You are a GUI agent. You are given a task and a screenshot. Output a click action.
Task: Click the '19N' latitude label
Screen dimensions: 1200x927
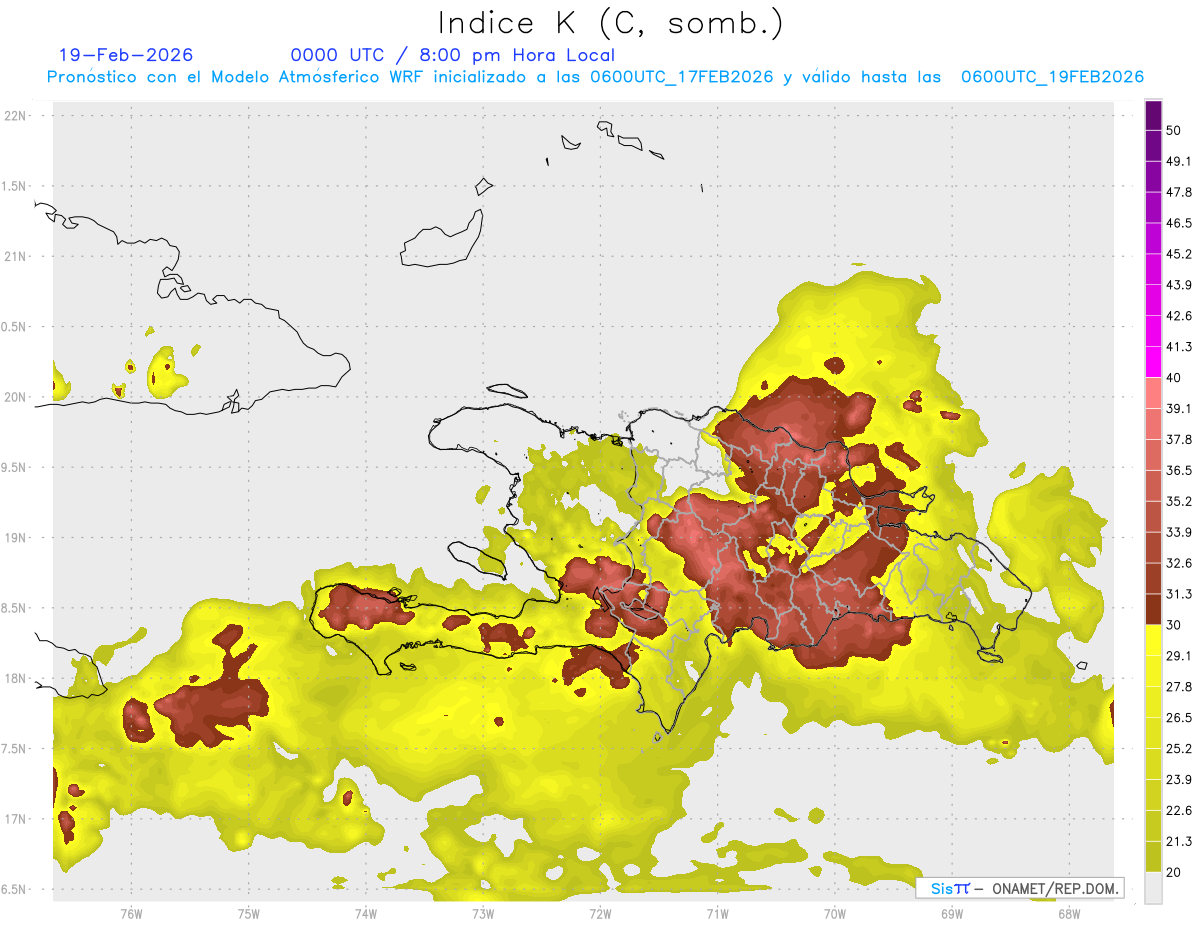pos(15,538)
